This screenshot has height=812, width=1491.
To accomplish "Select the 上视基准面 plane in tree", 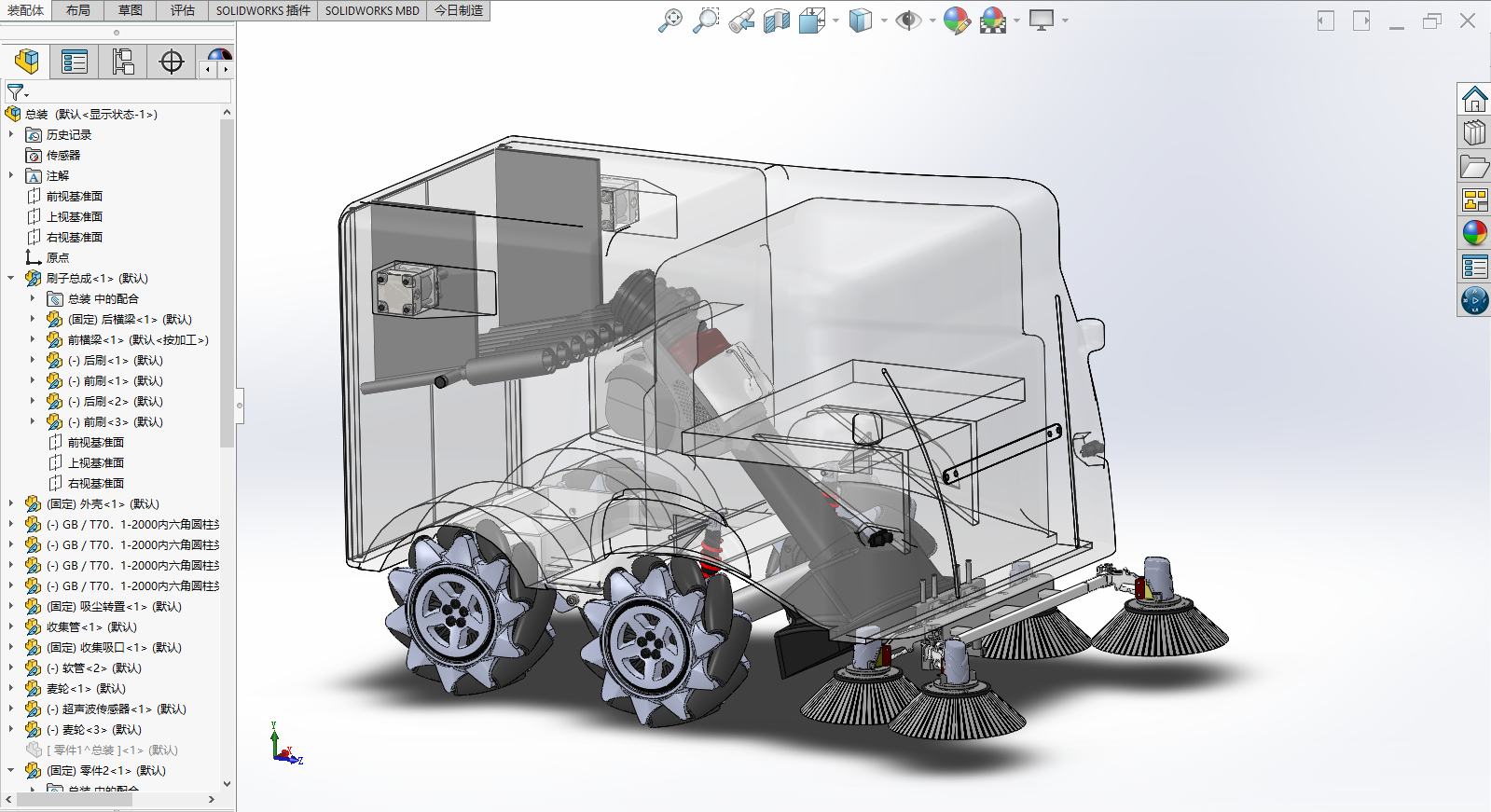I will (75, 216).
